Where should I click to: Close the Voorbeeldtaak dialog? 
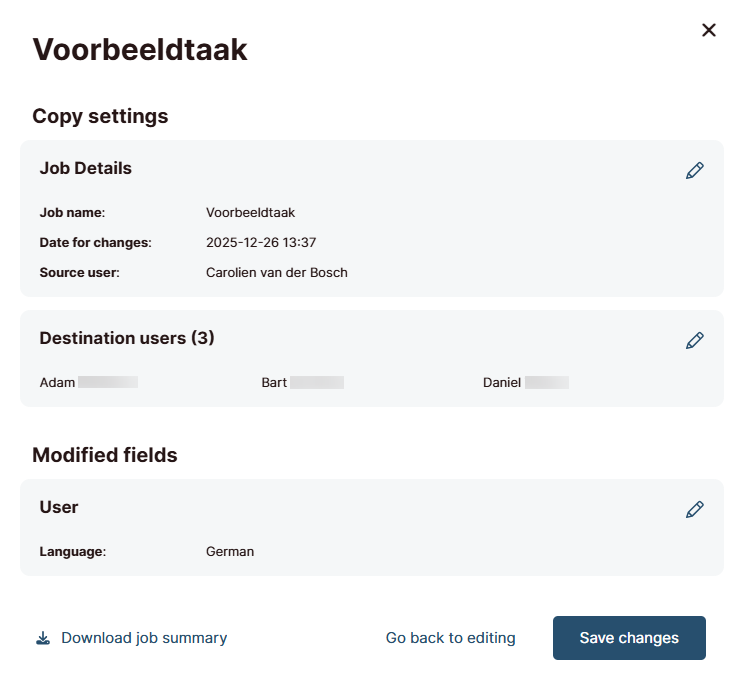click(x=709, y=30)
